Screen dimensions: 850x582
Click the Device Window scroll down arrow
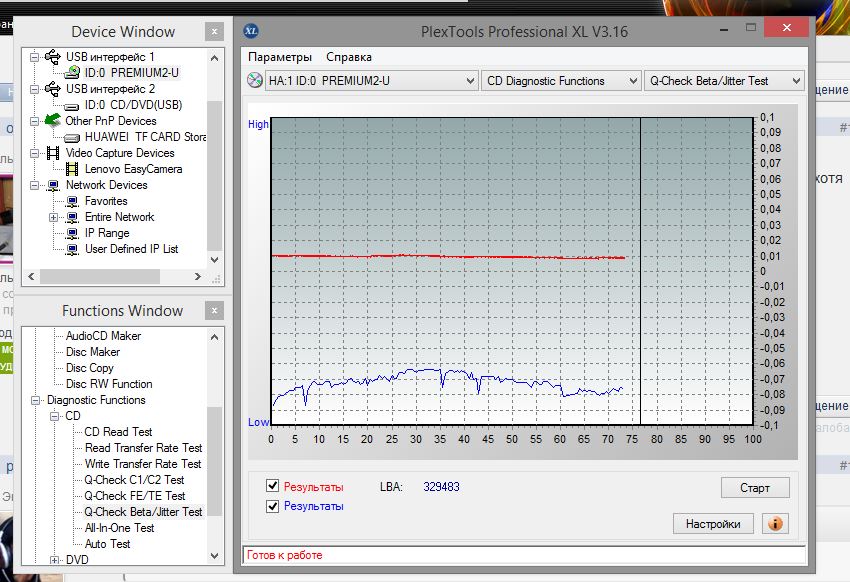[215, 260]
